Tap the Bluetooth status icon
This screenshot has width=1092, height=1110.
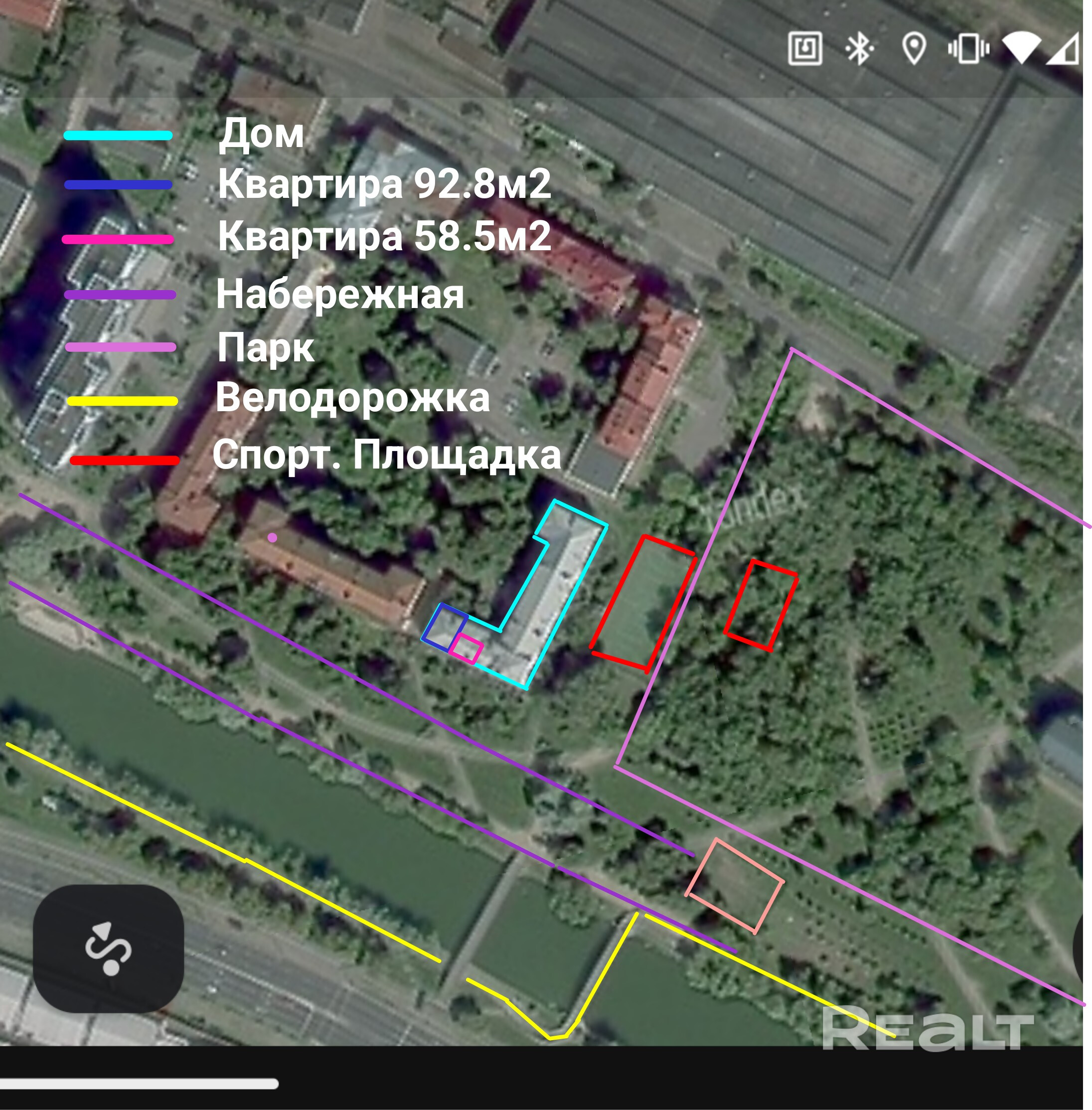pyautogui.click(x=859, y=49)
